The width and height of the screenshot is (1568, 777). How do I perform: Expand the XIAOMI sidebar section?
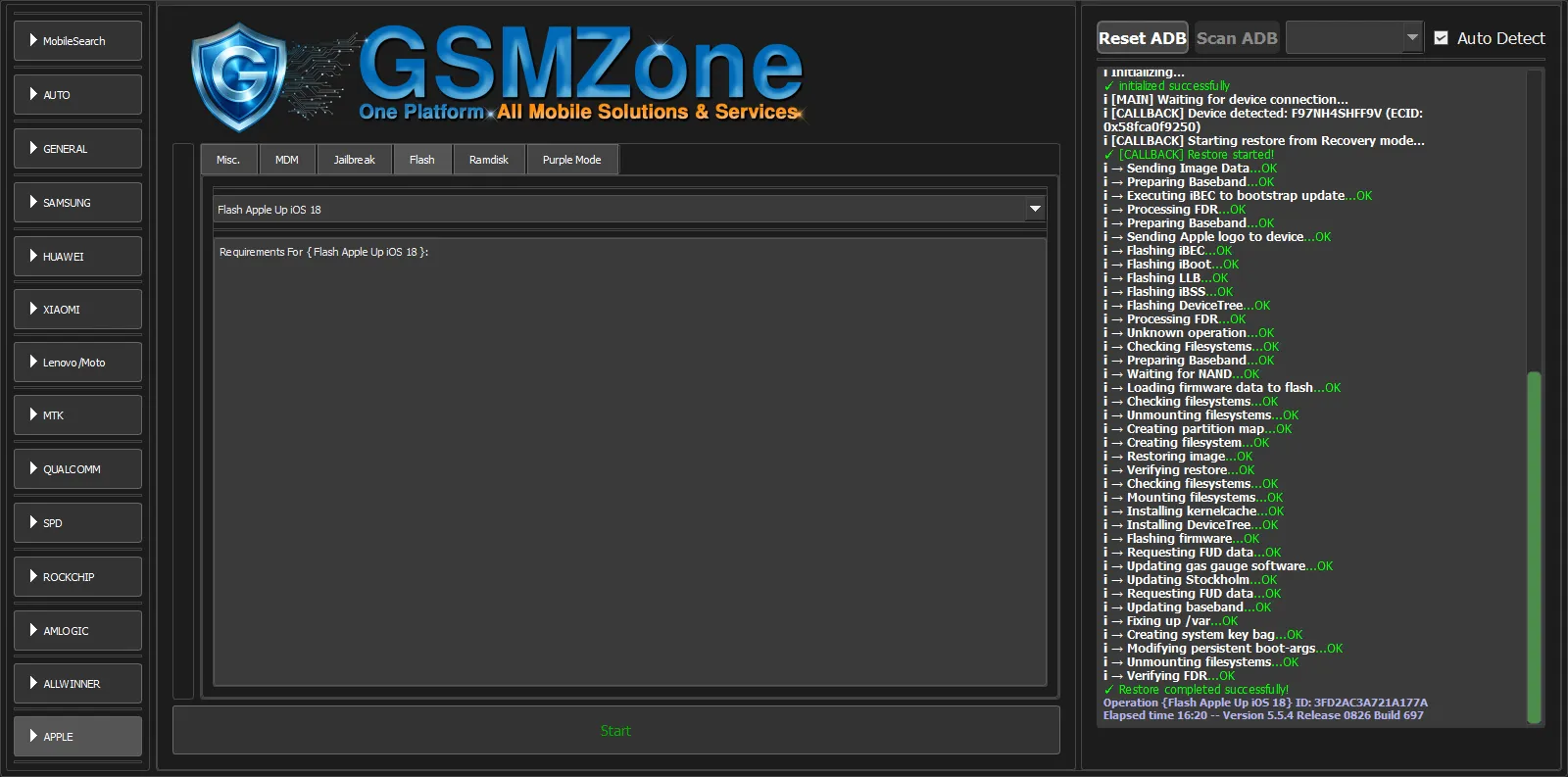77,310
